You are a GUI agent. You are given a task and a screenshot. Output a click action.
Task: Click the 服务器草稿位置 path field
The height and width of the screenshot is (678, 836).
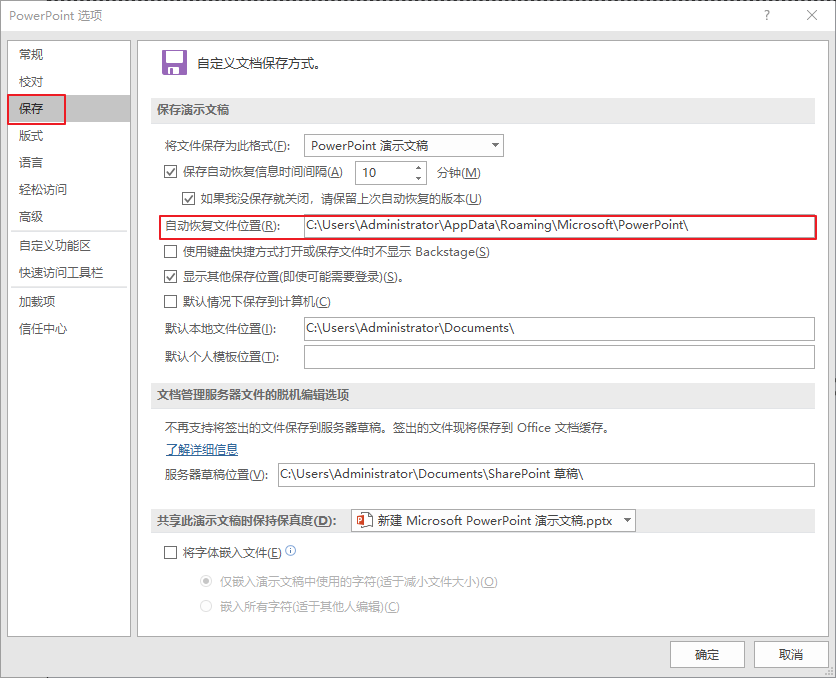coord(546,474)
